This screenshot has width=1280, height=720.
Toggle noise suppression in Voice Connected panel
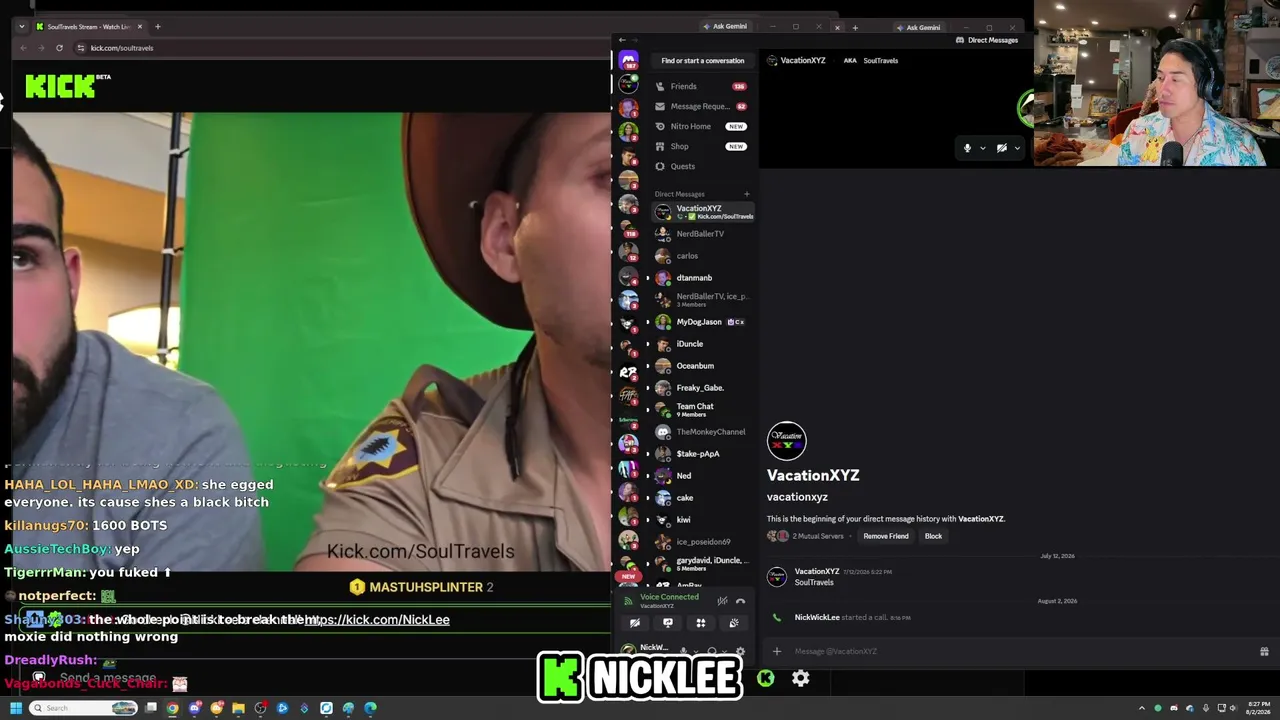coord(722,601)
